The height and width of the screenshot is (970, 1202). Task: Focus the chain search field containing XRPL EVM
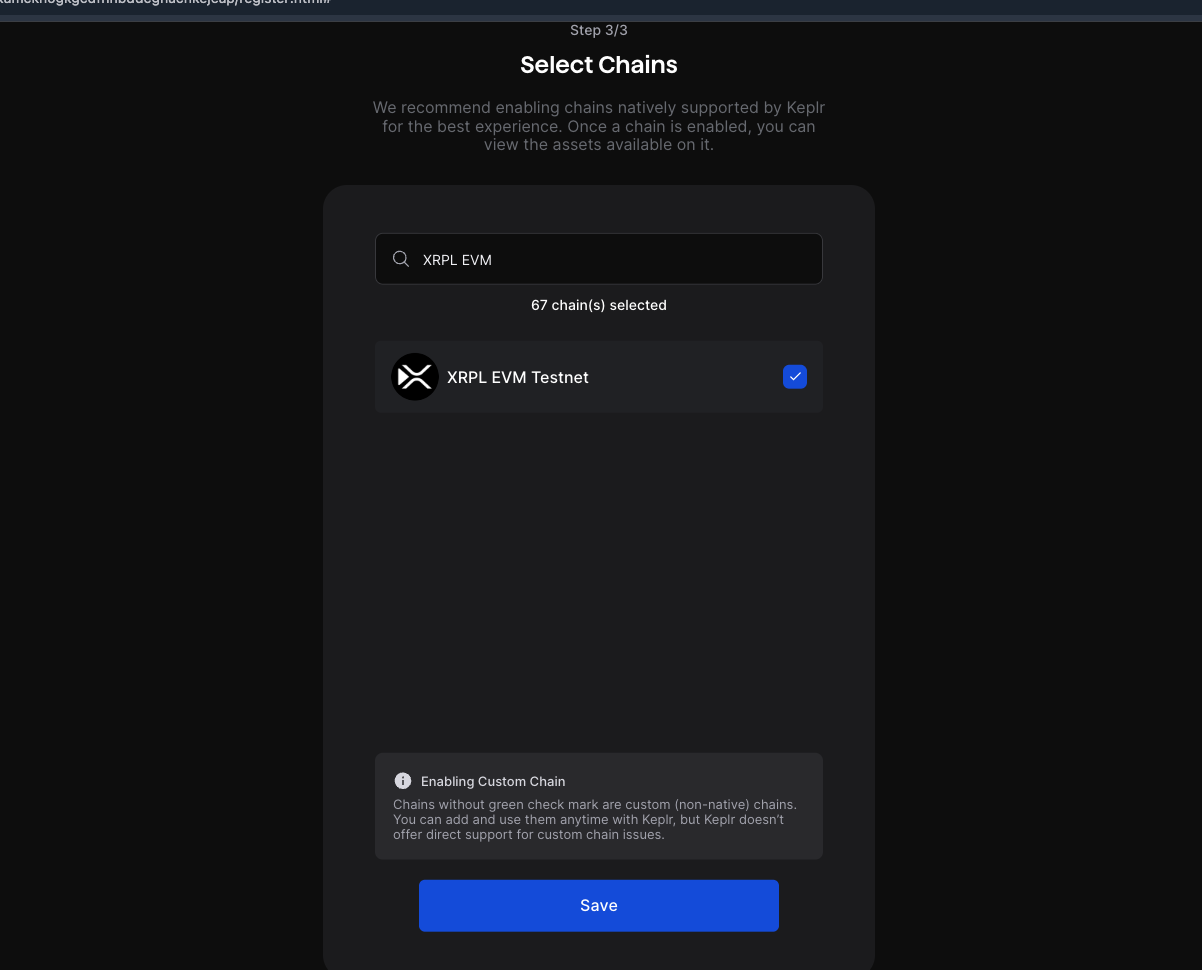(599, 259)
